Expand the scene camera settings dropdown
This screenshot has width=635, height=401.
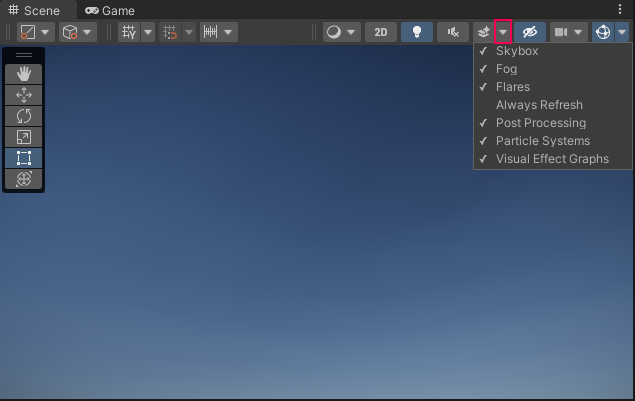[579, 32]
